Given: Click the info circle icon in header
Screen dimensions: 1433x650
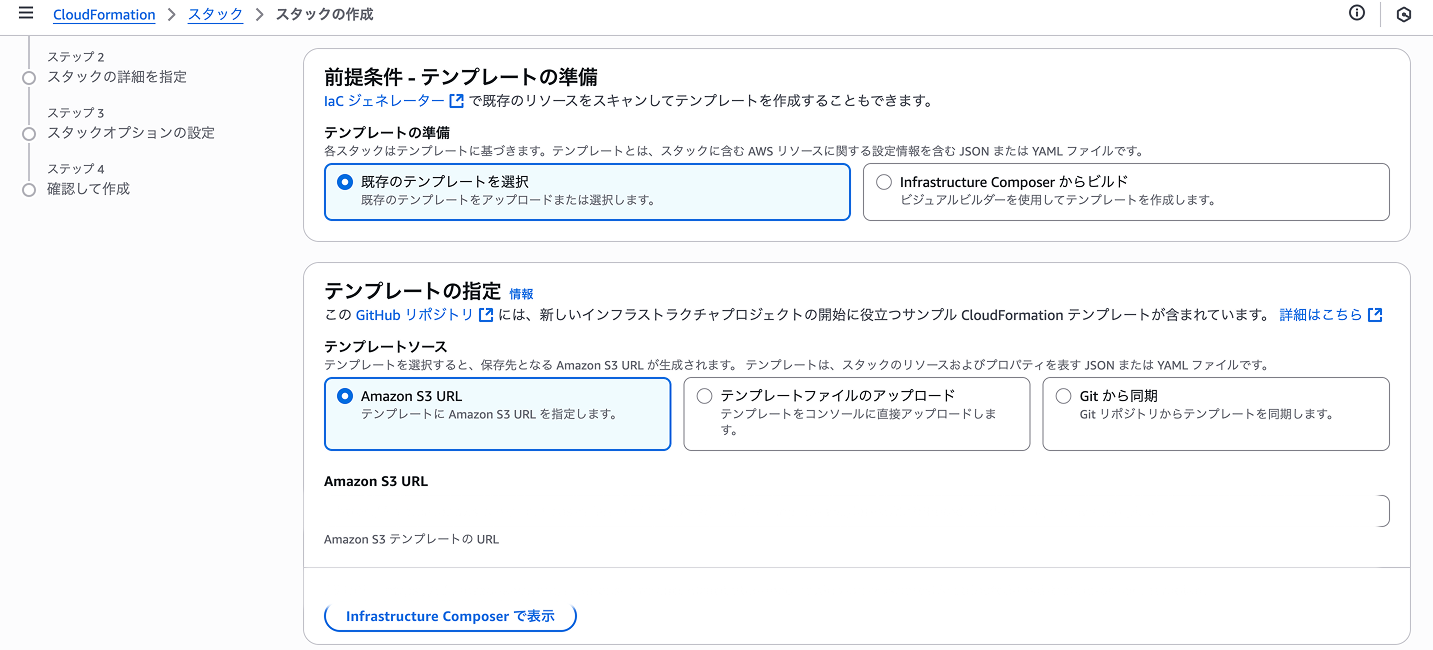Looking at the screenshot, I should (1357, 13).
